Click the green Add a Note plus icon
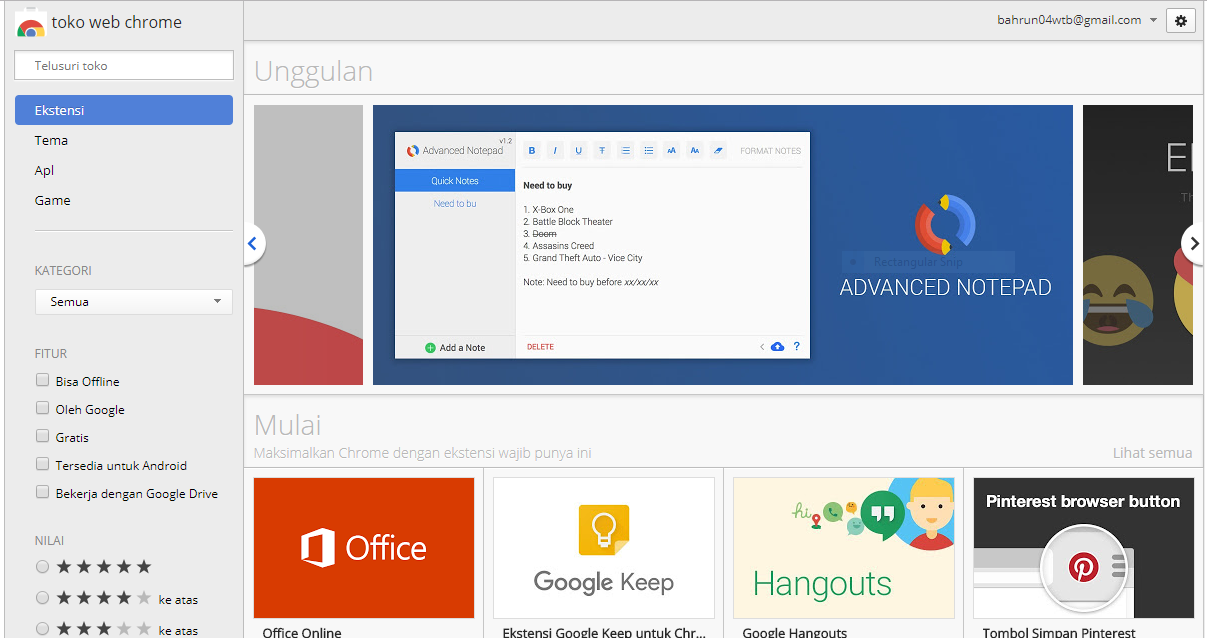Image resolution: width=1207 pixels, height=638 pixels. 430,348
